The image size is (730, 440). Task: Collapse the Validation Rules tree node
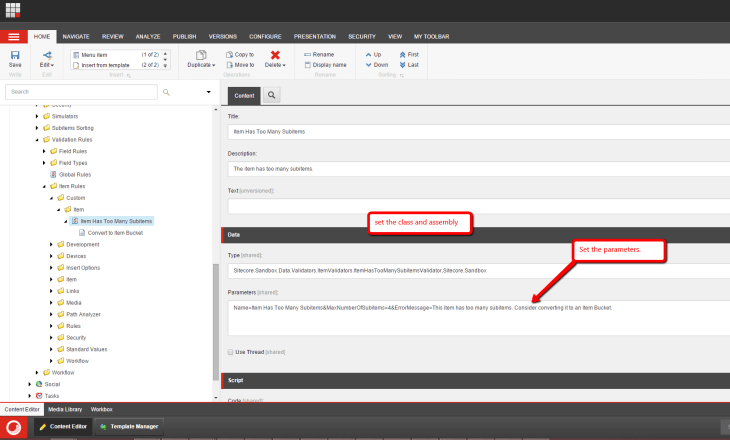tap(37, 140)
